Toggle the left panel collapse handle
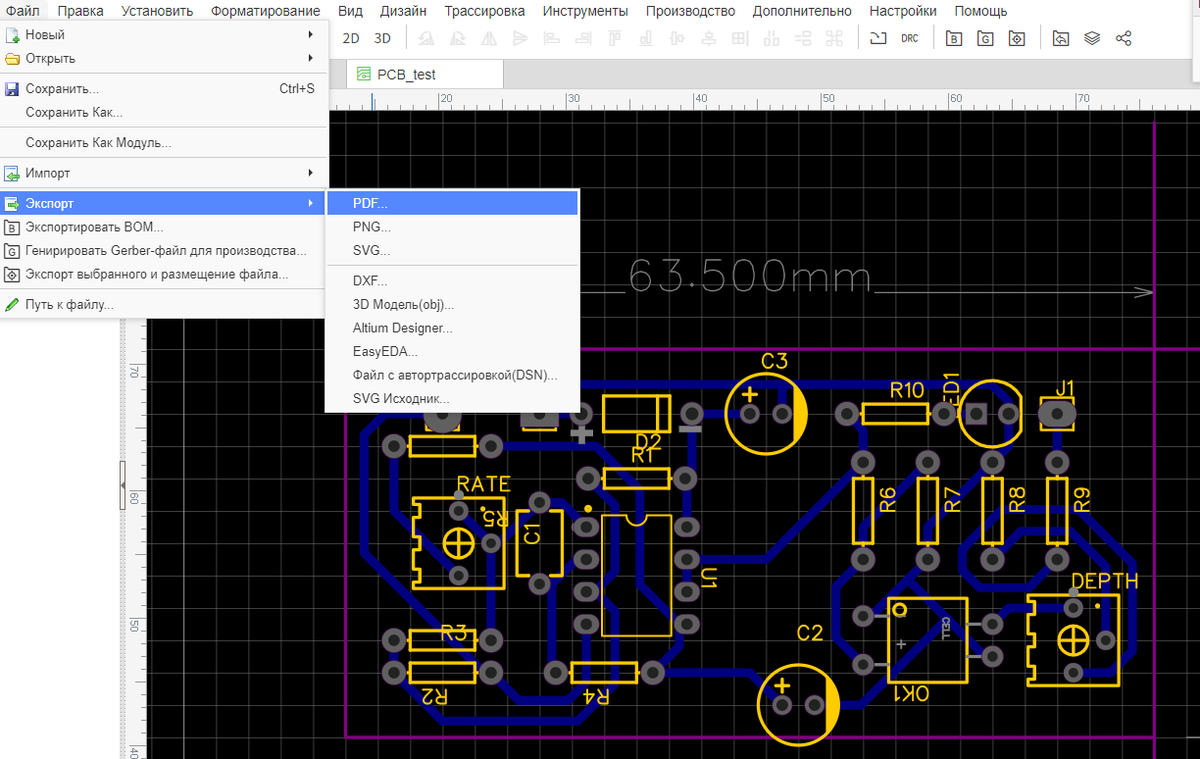 (x=122, y=484)
